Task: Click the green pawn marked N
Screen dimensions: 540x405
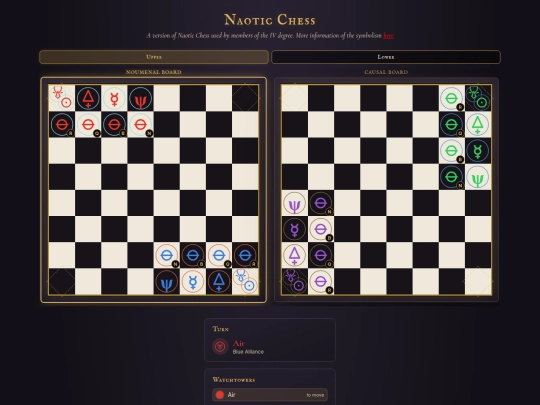Action: 451,177
